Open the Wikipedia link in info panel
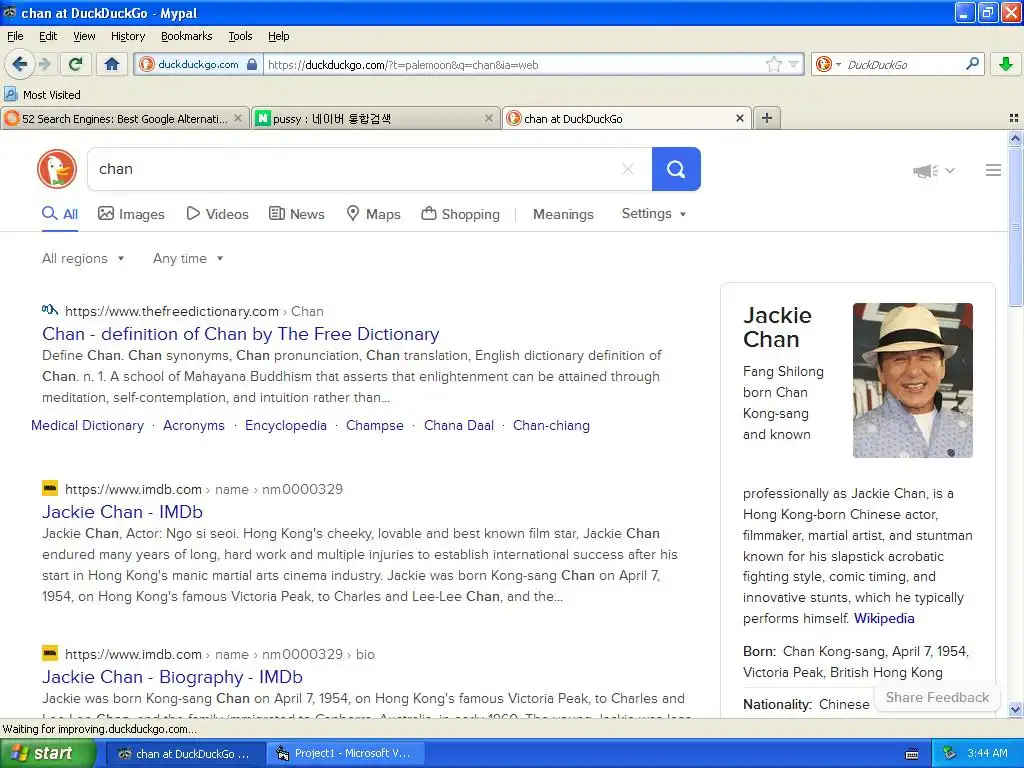 [884, 618]
